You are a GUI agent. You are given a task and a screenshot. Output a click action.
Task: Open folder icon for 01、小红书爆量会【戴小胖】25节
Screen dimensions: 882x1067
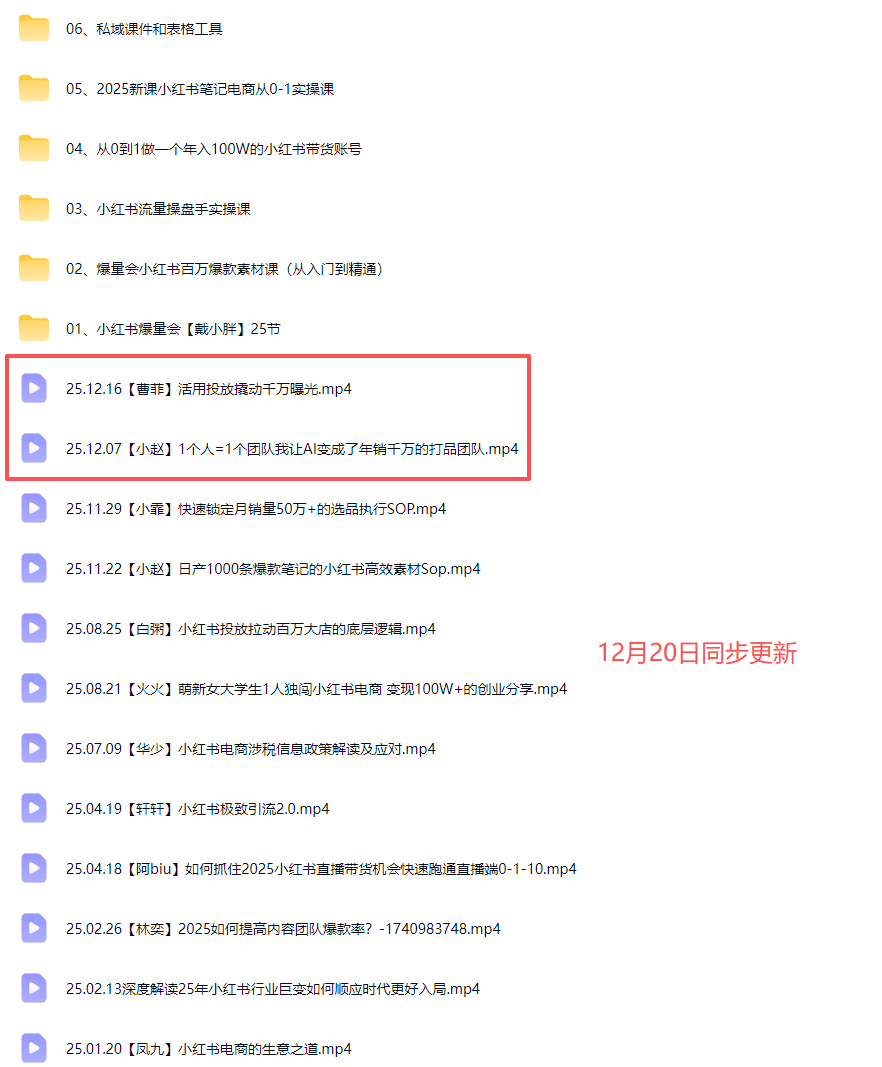point(33,329)
